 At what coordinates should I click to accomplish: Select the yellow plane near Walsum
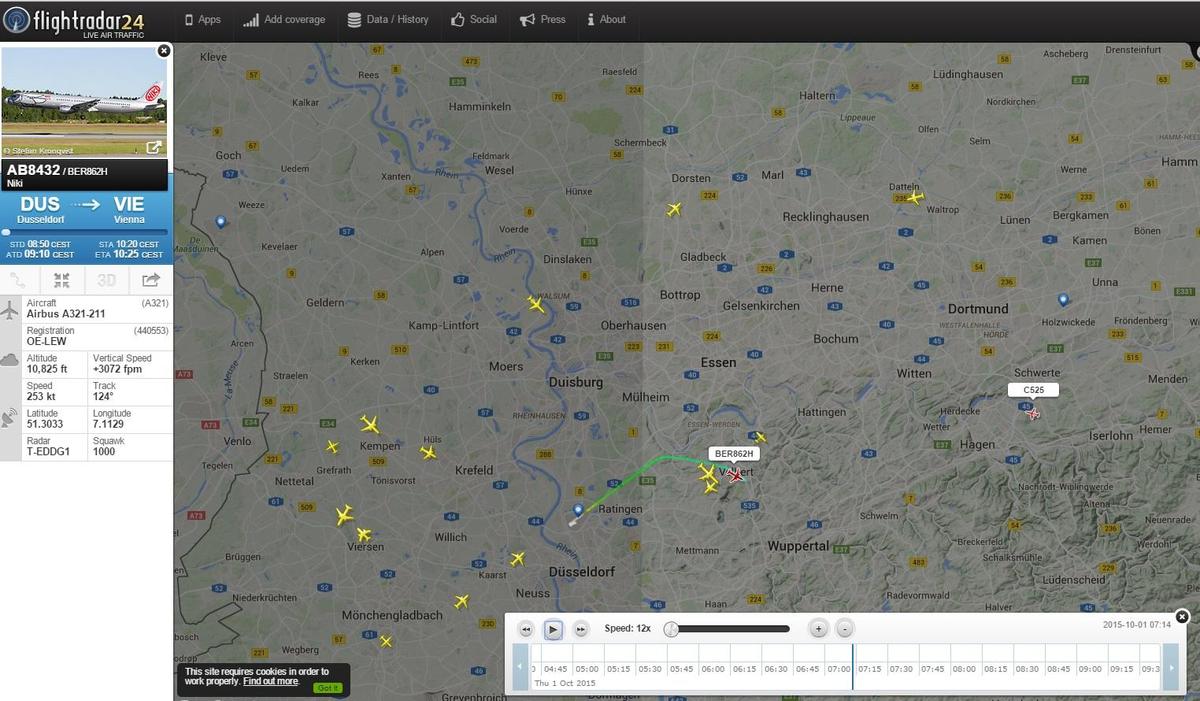[536, 304]
